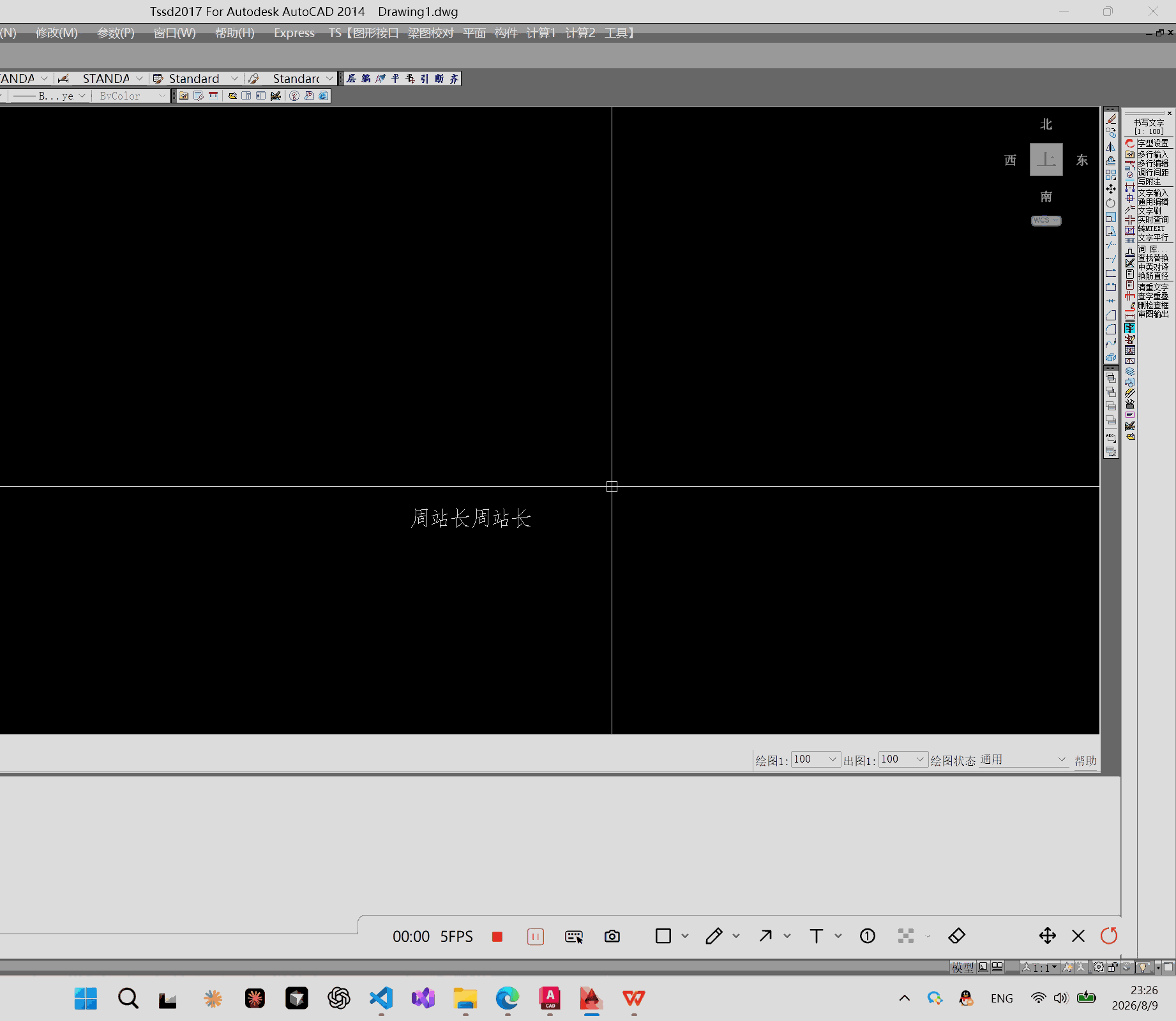Select the Erase tool in modify toolbar
This screenshot has height=1021, width=1176.
tap(1111, 119)
